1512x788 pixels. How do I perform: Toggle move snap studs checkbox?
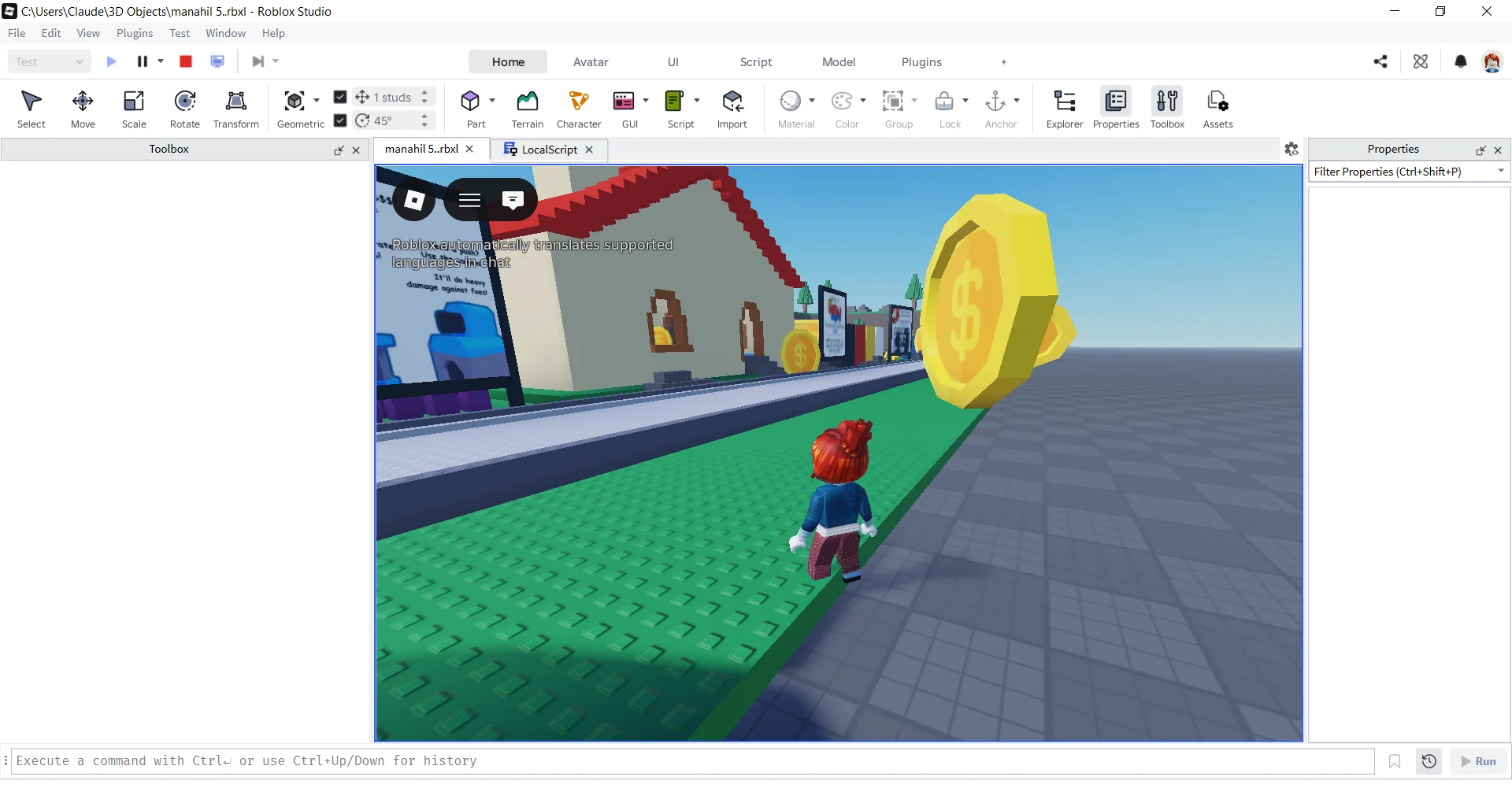click(x=340, y=97)
